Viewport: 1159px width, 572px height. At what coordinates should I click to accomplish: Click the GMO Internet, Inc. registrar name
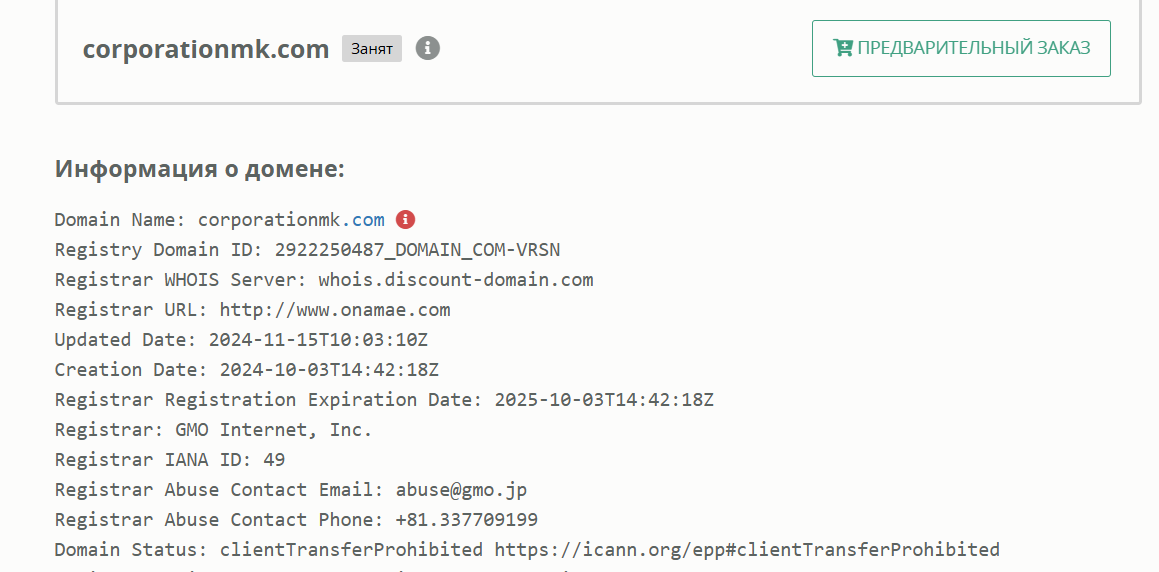[x=273, y=429]
